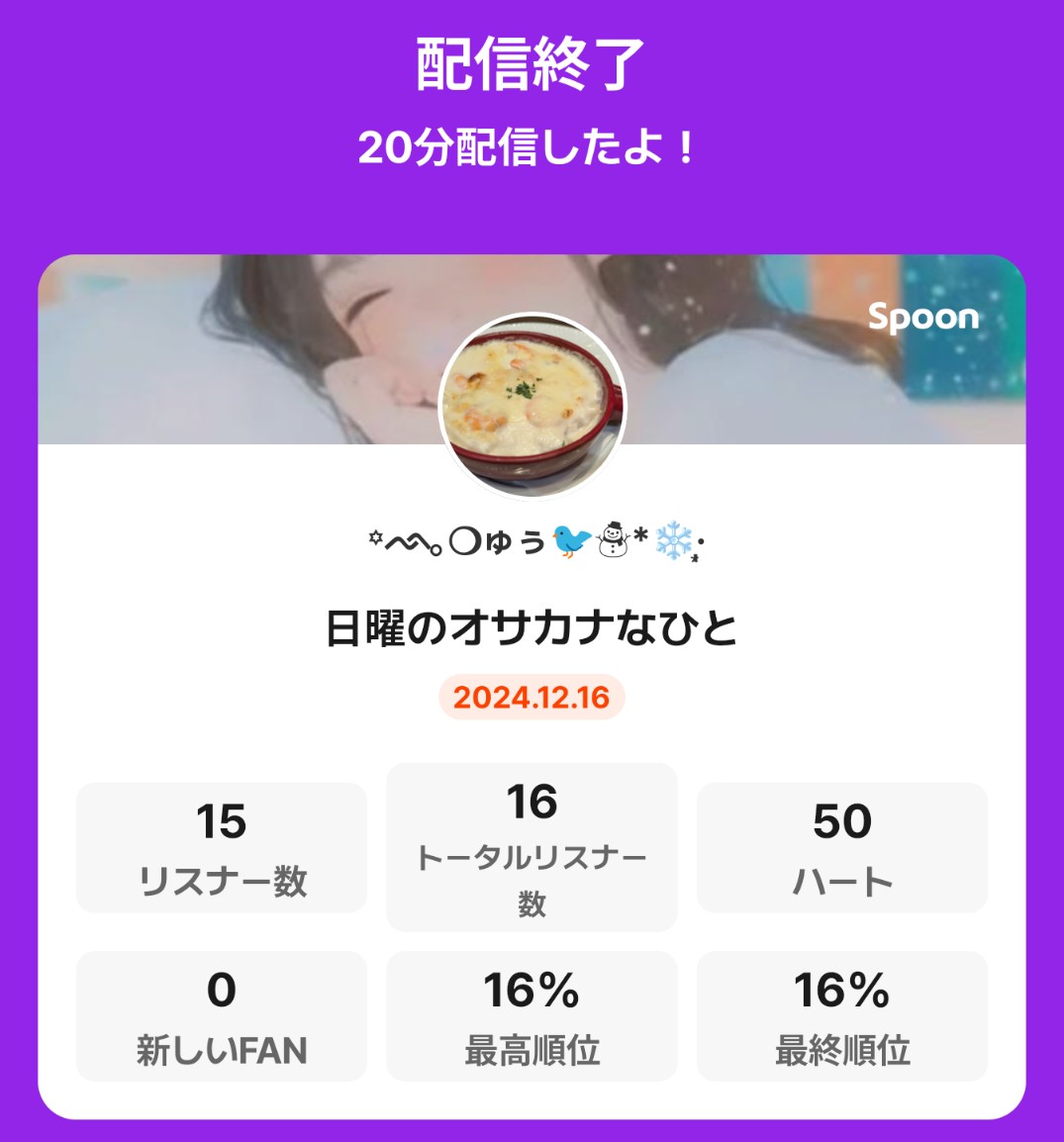
Task: Open the 新しいFAN stat card
Action: [222, 1016]
